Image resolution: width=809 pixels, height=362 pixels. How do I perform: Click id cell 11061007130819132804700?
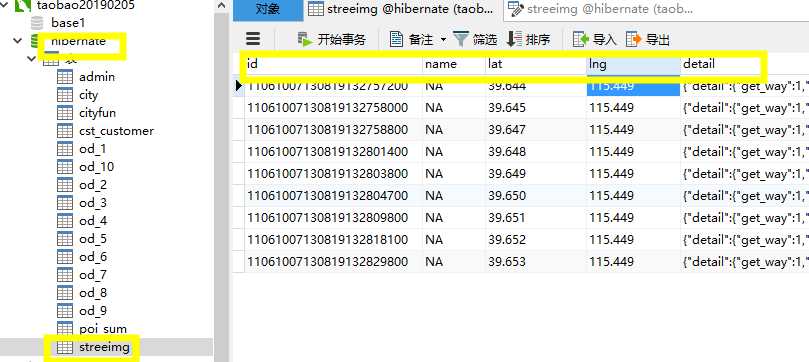point(334,195)
